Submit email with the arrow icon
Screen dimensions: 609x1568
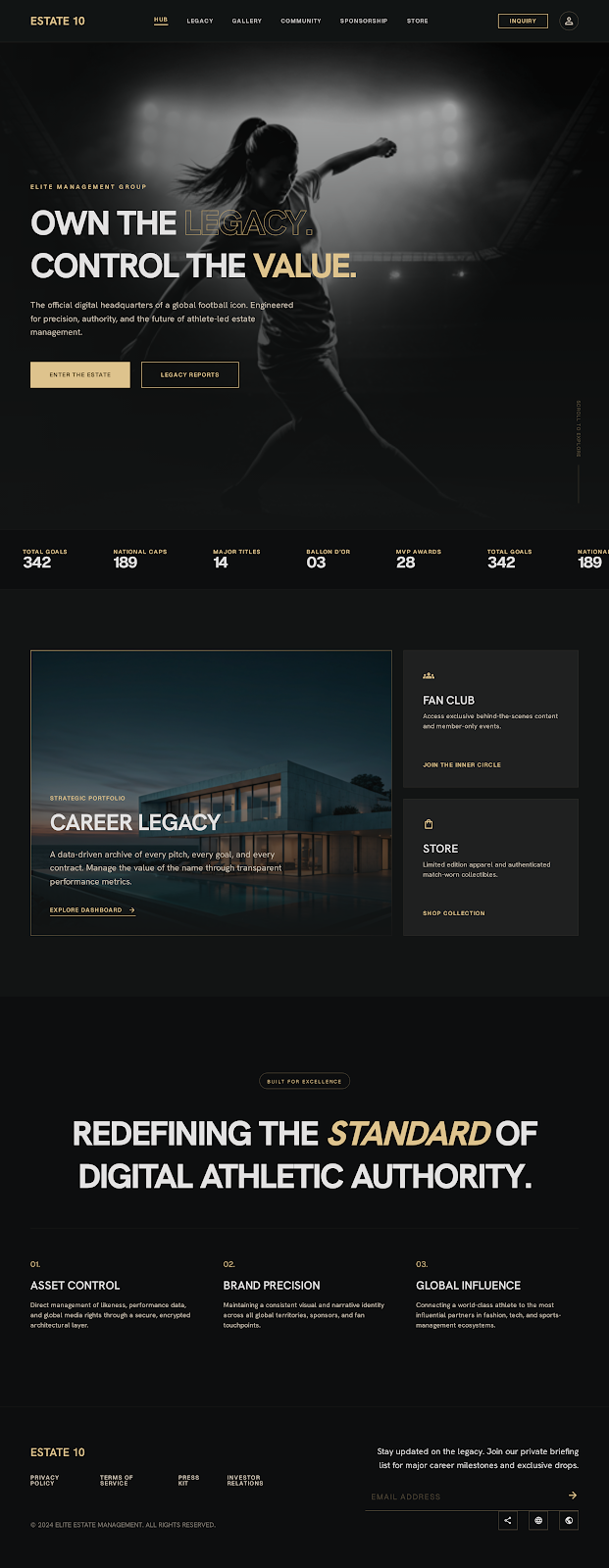[572, 1495]
